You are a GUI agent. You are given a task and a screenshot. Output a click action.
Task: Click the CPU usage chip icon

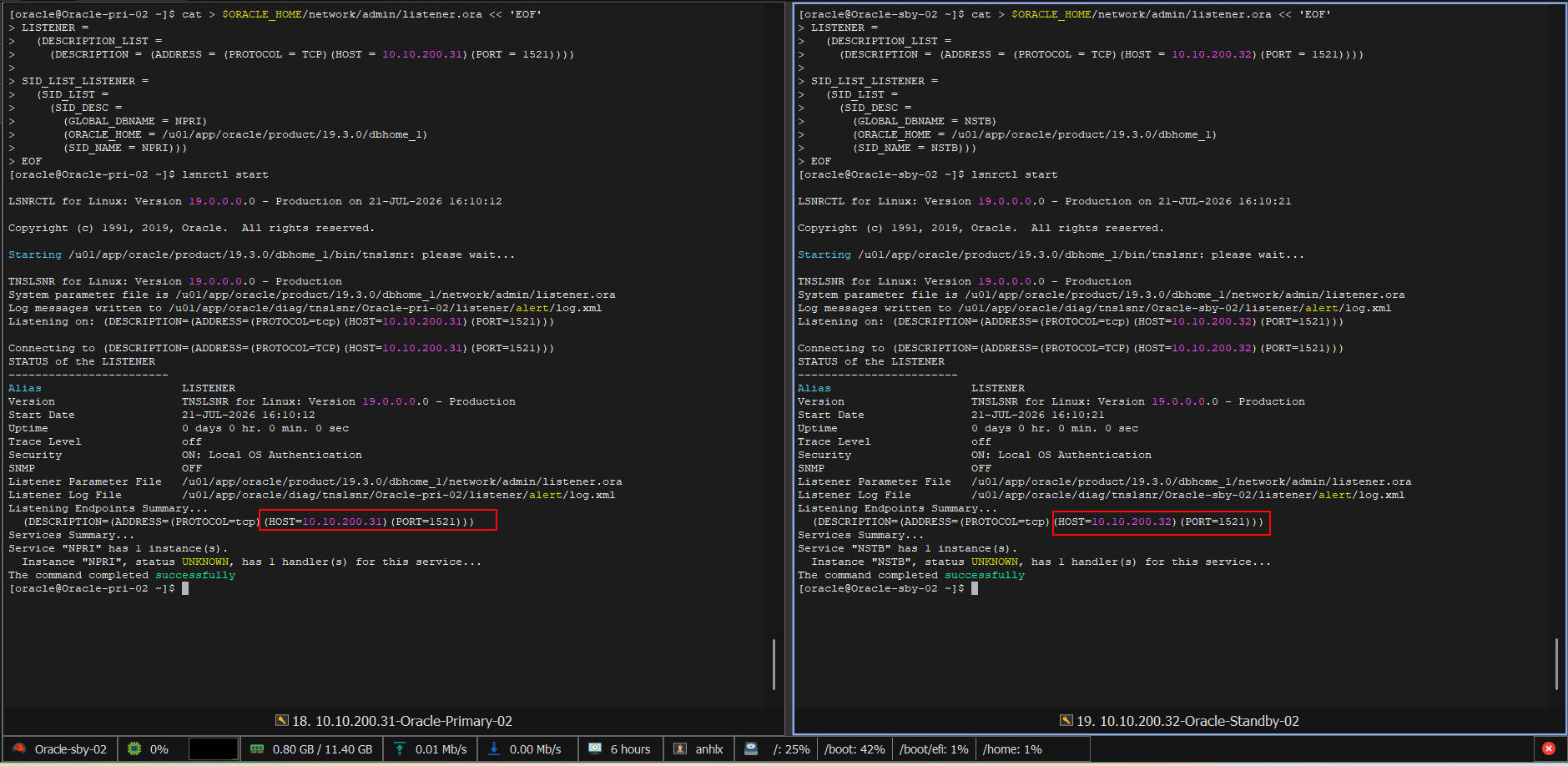[x=134, y=748]
